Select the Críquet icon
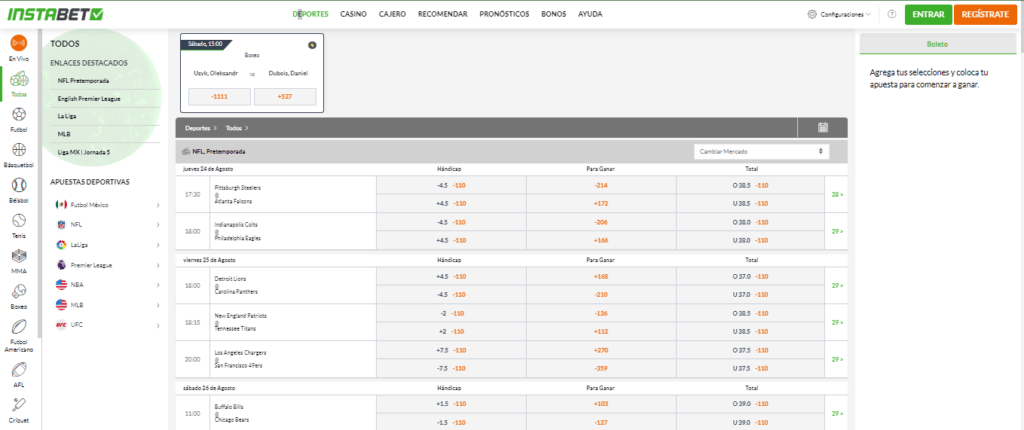The width and height of the screenshot is (1024, 430). (19, 406)
